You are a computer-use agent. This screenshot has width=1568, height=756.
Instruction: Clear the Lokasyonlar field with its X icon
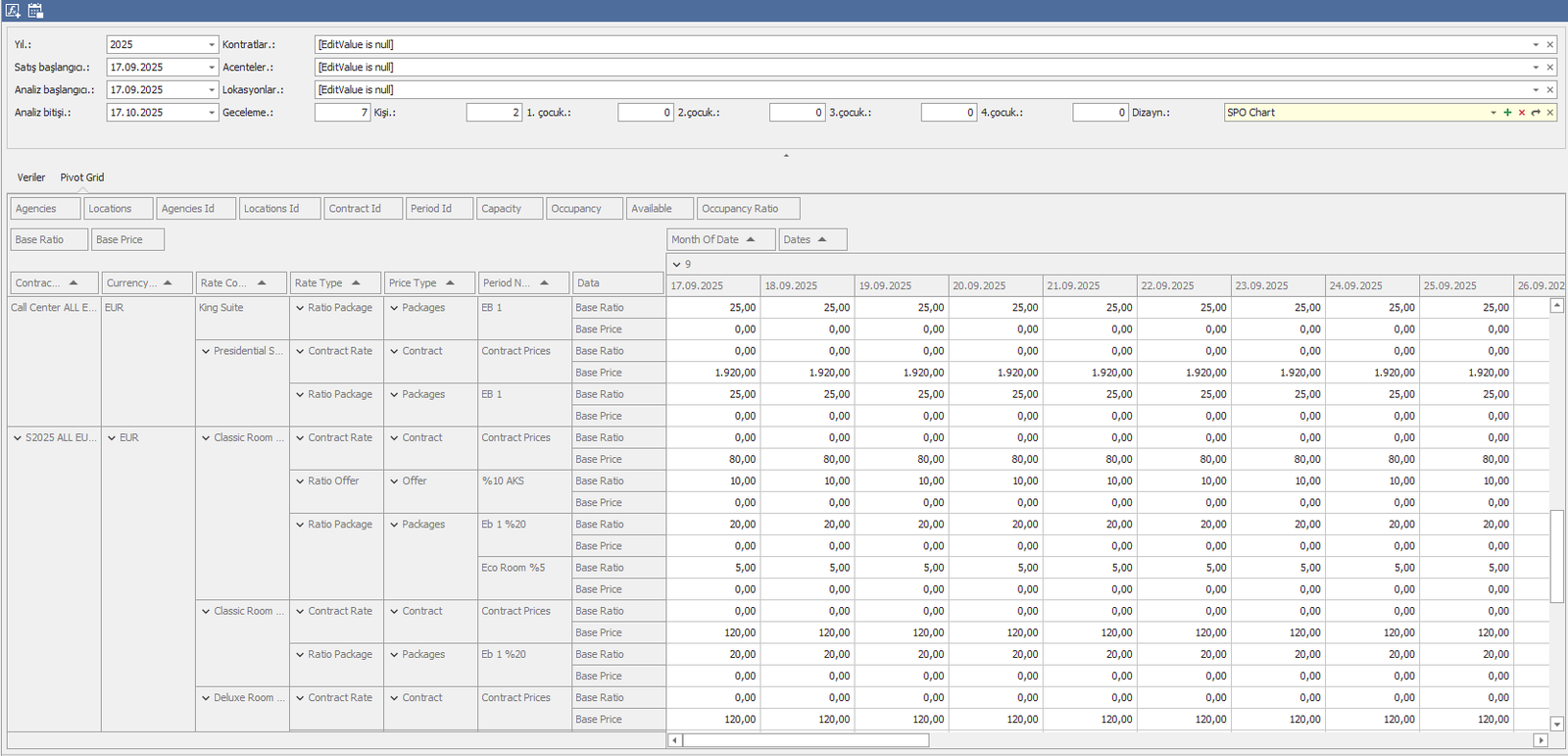click(x=1550, y=90)
